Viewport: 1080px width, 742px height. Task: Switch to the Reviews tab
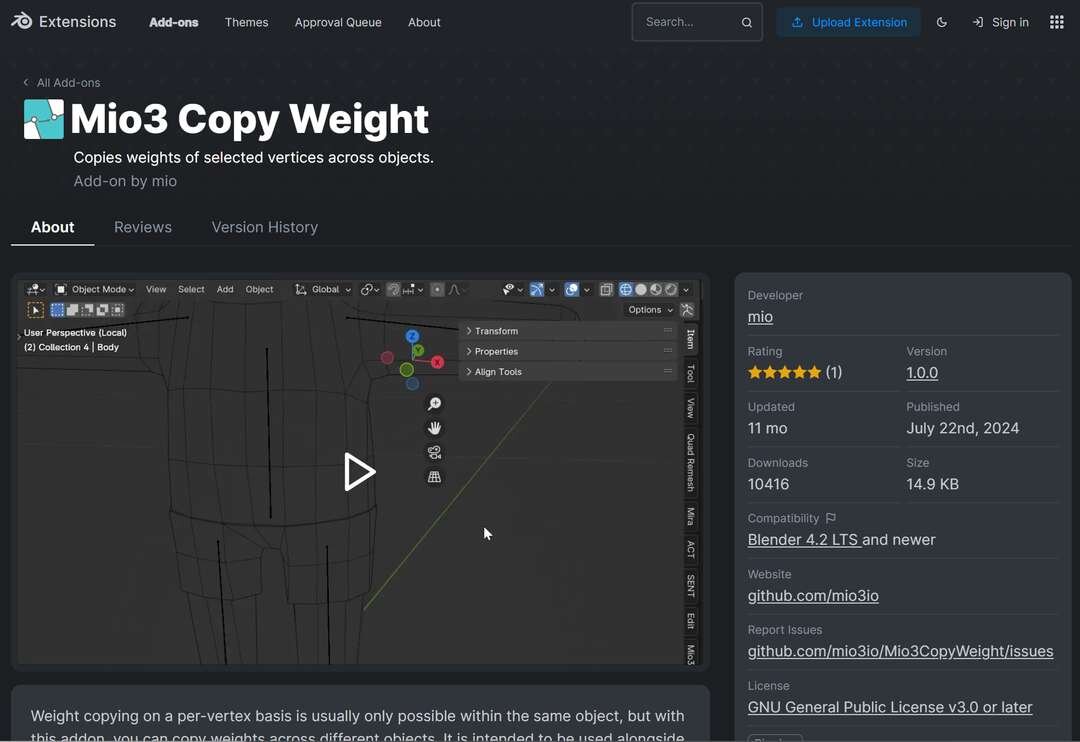pos(143,227)
